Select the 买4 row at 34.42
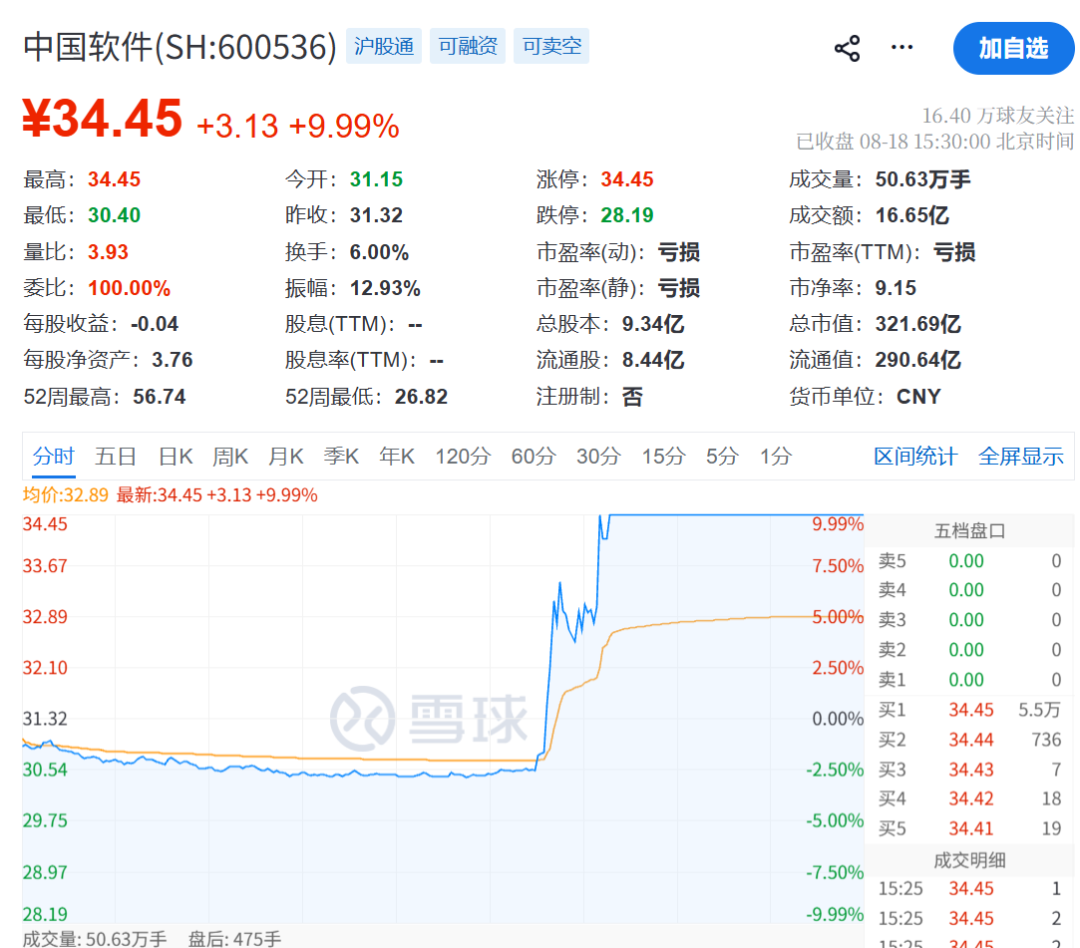 (x=969, y=799)
